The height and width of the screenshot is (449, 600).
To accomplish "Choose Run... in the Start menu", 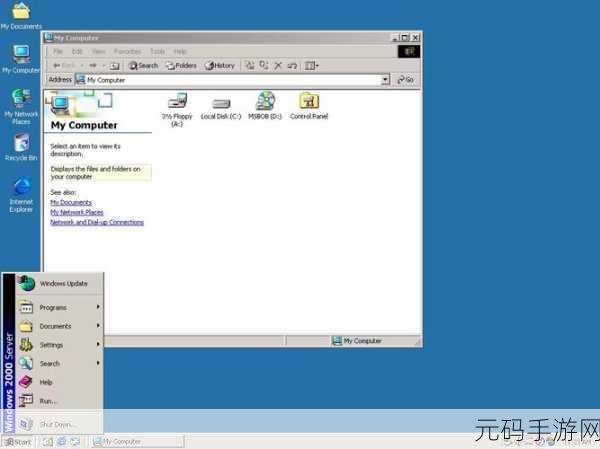I will (59, 401).
